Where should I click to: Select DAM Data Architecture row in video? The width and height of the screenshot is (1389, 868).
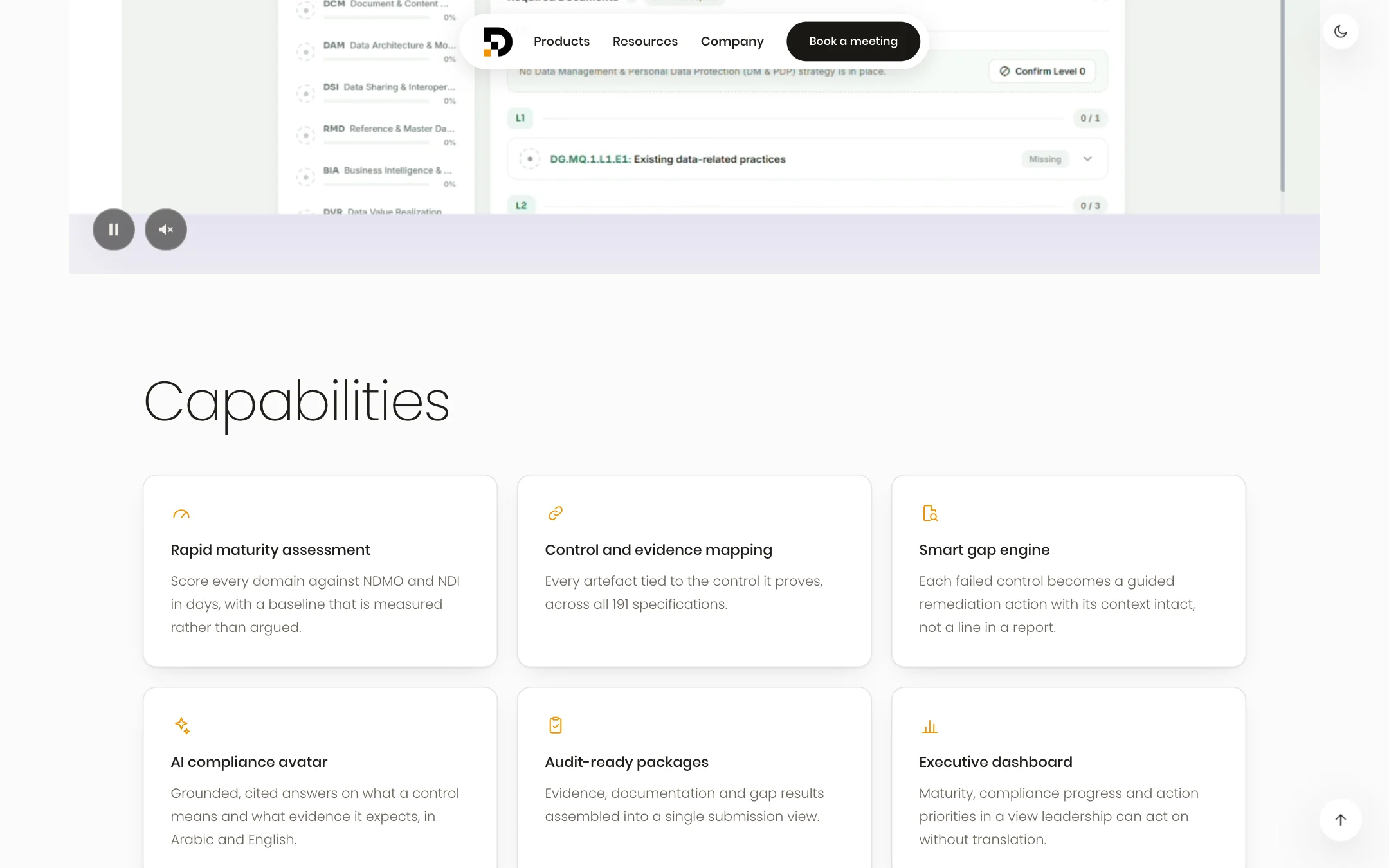[x=376, y=51]
